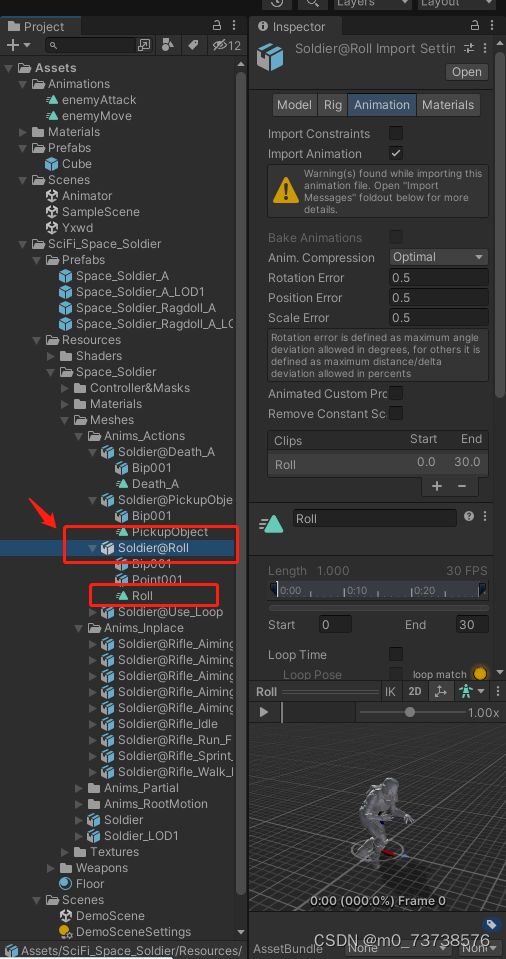The height and width of the screenshot is (959, 506).
Task: Click the Inspector panel lock icon
Action: point(475,26)
